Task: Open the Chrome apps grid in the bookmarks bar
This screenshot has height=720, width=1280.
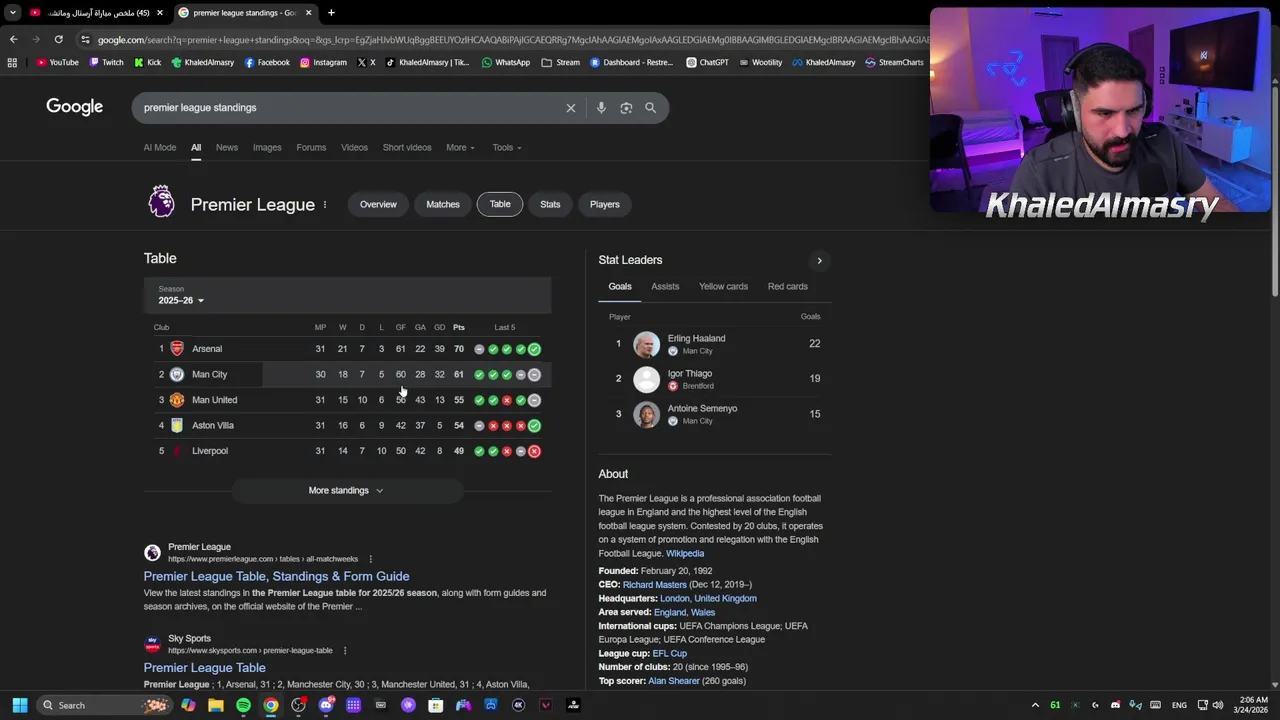Action: point(12,62)
